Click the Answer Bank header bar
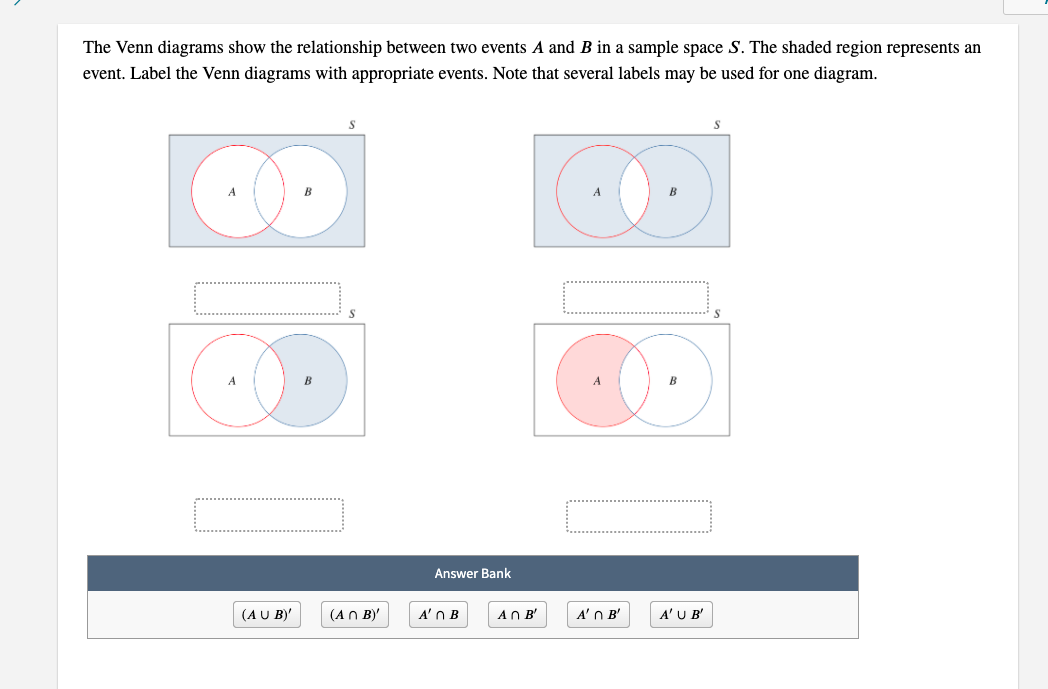 (x=473, y=573)
